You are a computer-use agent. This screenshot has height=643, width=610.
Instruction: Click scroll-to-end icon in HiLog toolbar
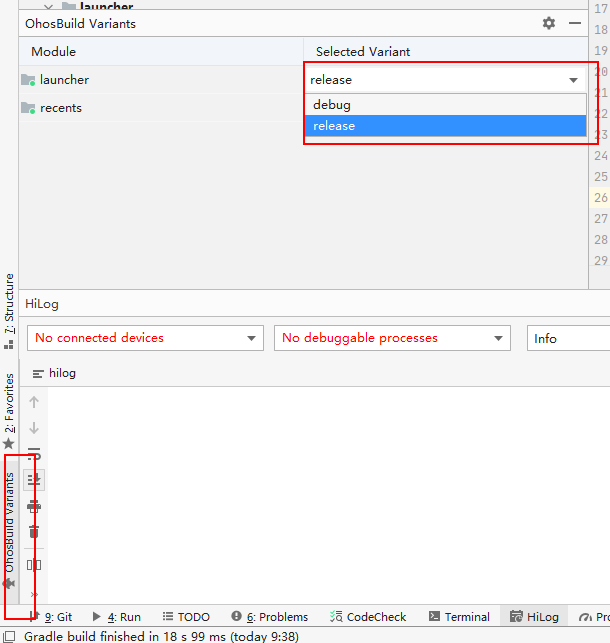coord(34,480)
